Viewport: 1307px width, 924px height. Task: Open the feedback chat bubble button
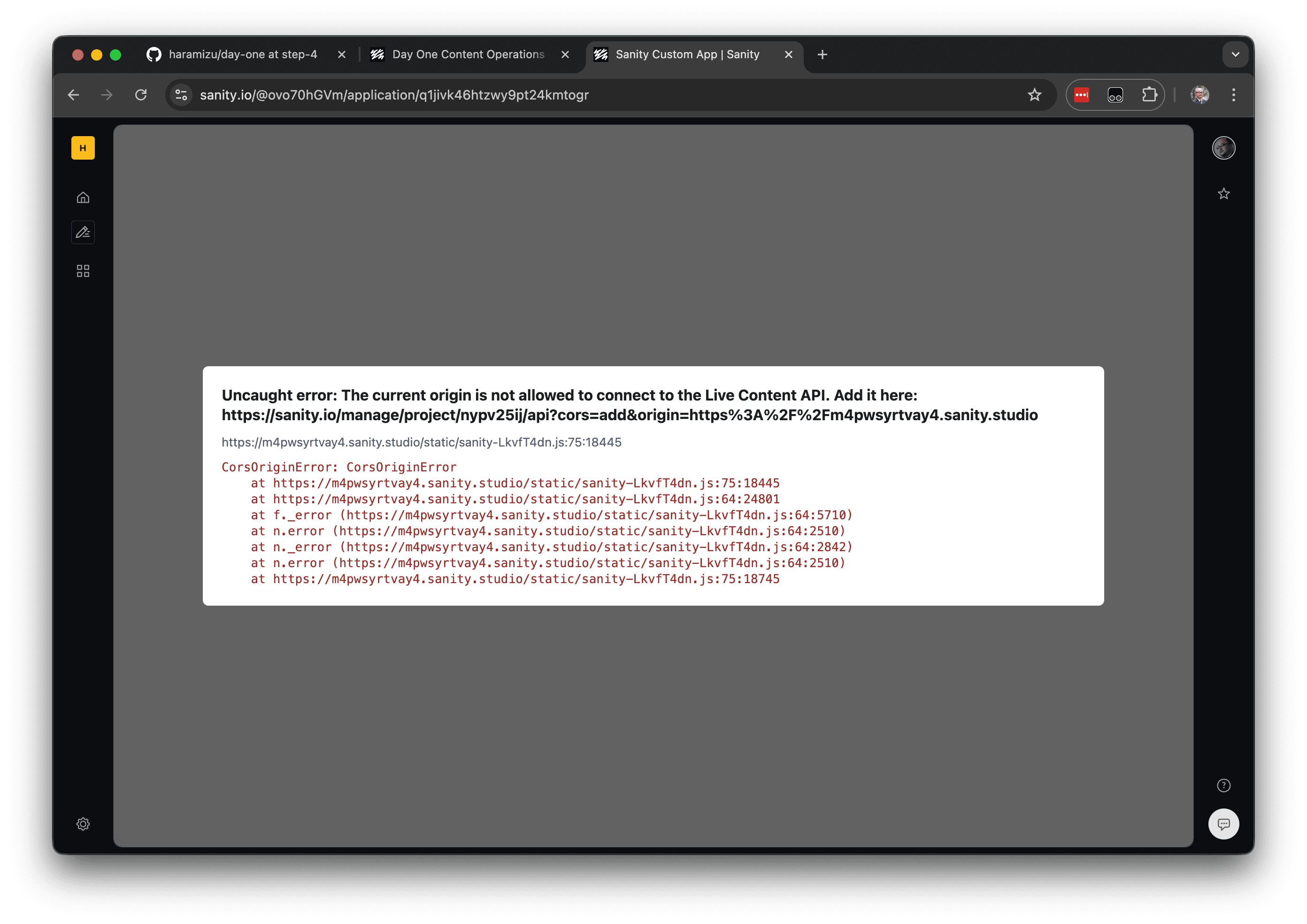[x=1223, y=824]
